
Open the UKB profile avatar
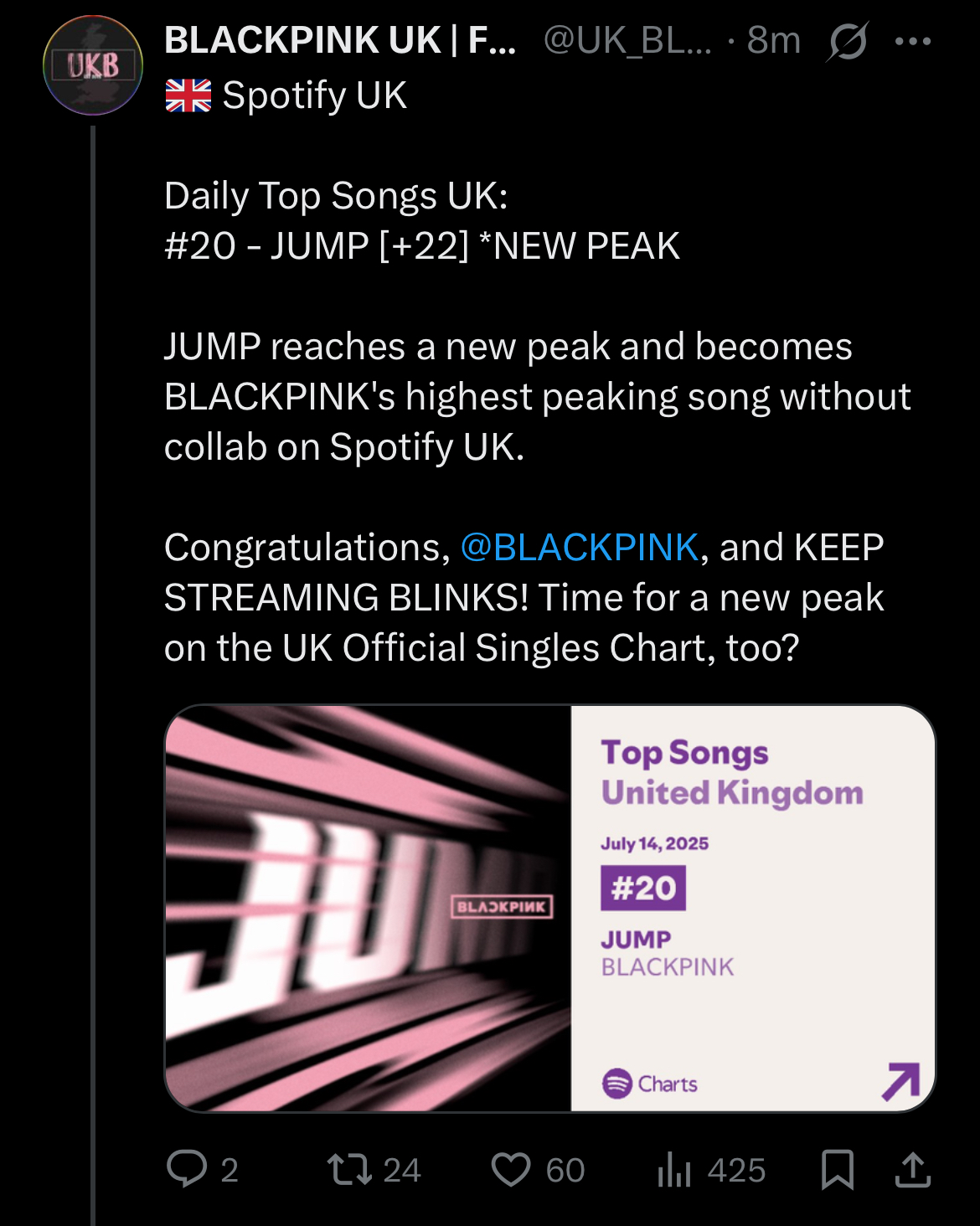(x=93, y=64)
